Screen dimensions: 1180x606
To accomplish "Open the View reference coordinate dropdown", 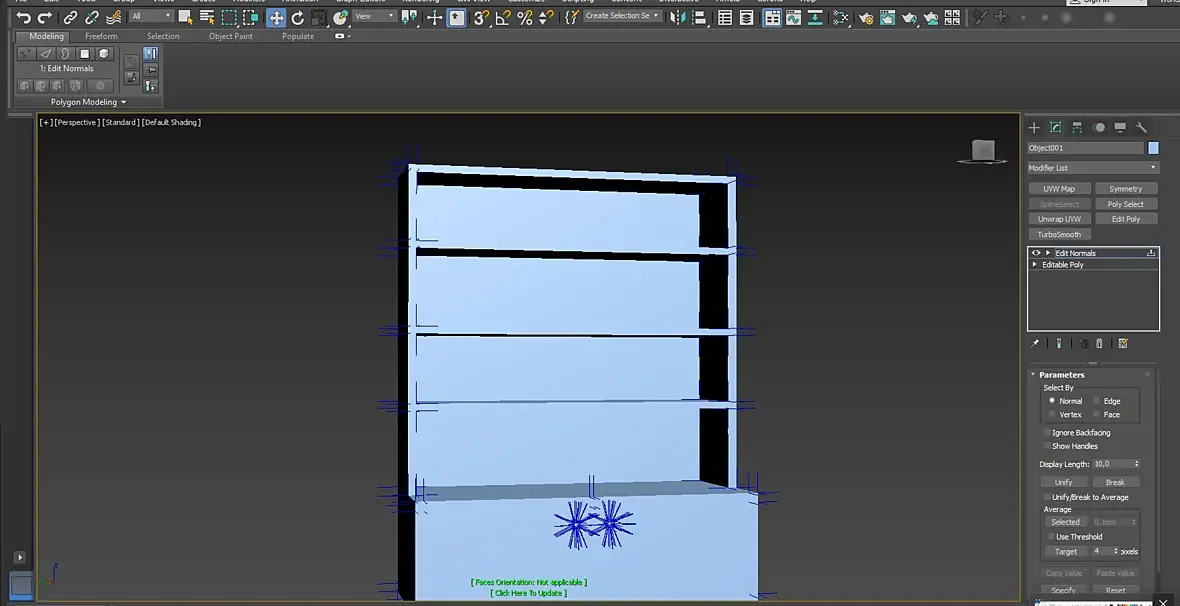I will [x=375, y=16].
